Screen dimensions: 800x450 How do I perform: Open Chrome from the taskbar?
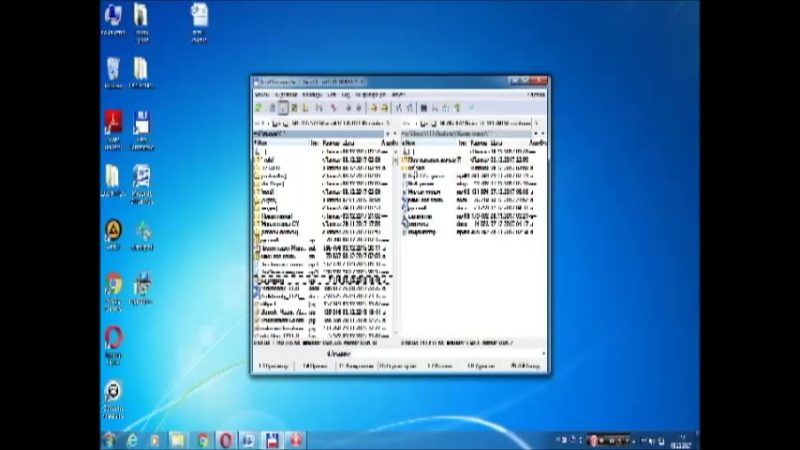[203, 440]
